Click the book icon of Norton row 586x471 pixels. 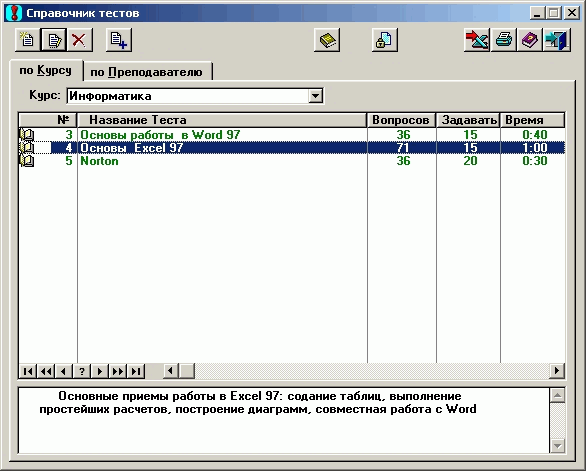27,161
